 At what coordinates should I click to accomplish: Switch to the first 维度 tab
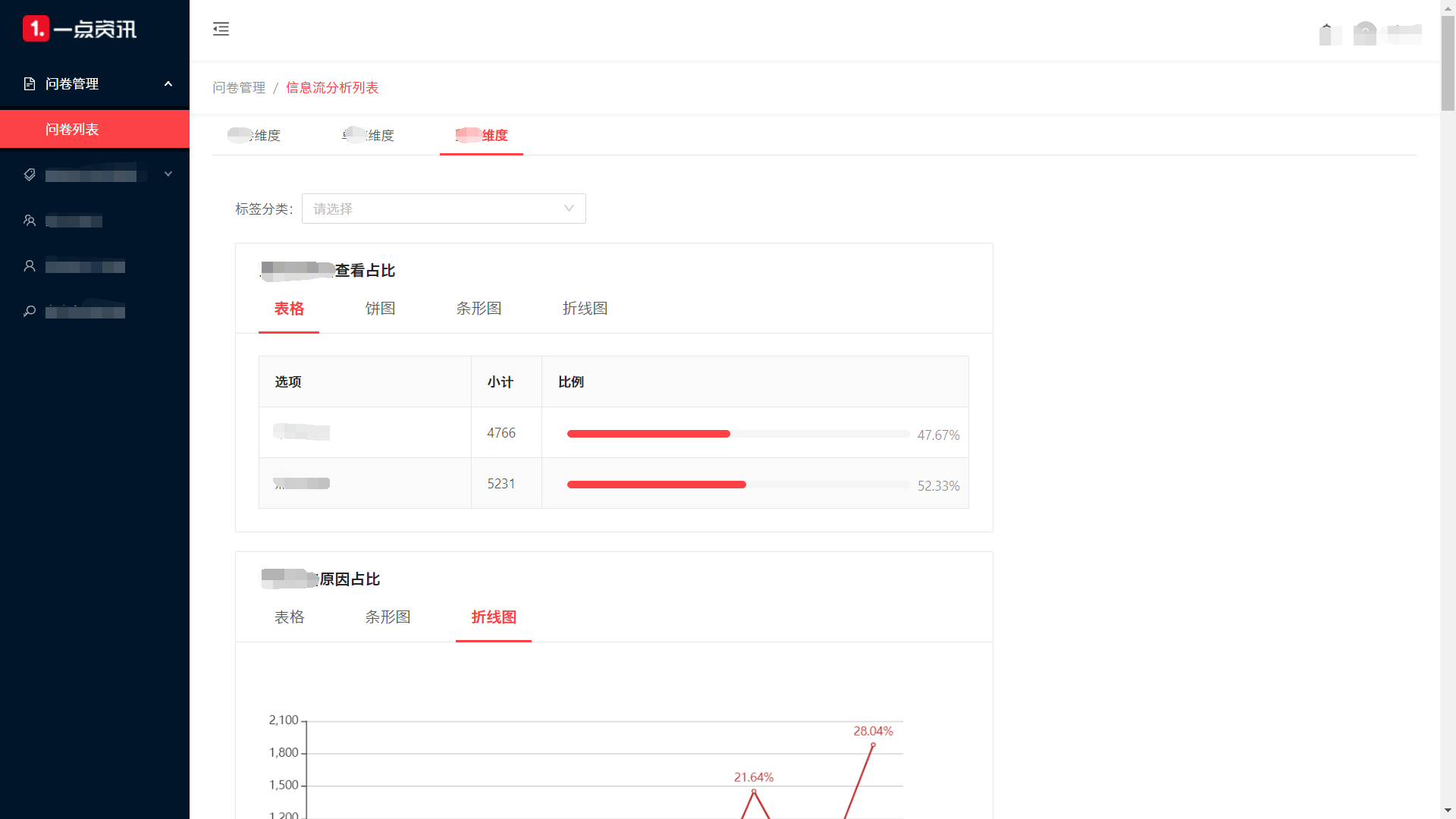pyautogui.click(x=254, y=135)
